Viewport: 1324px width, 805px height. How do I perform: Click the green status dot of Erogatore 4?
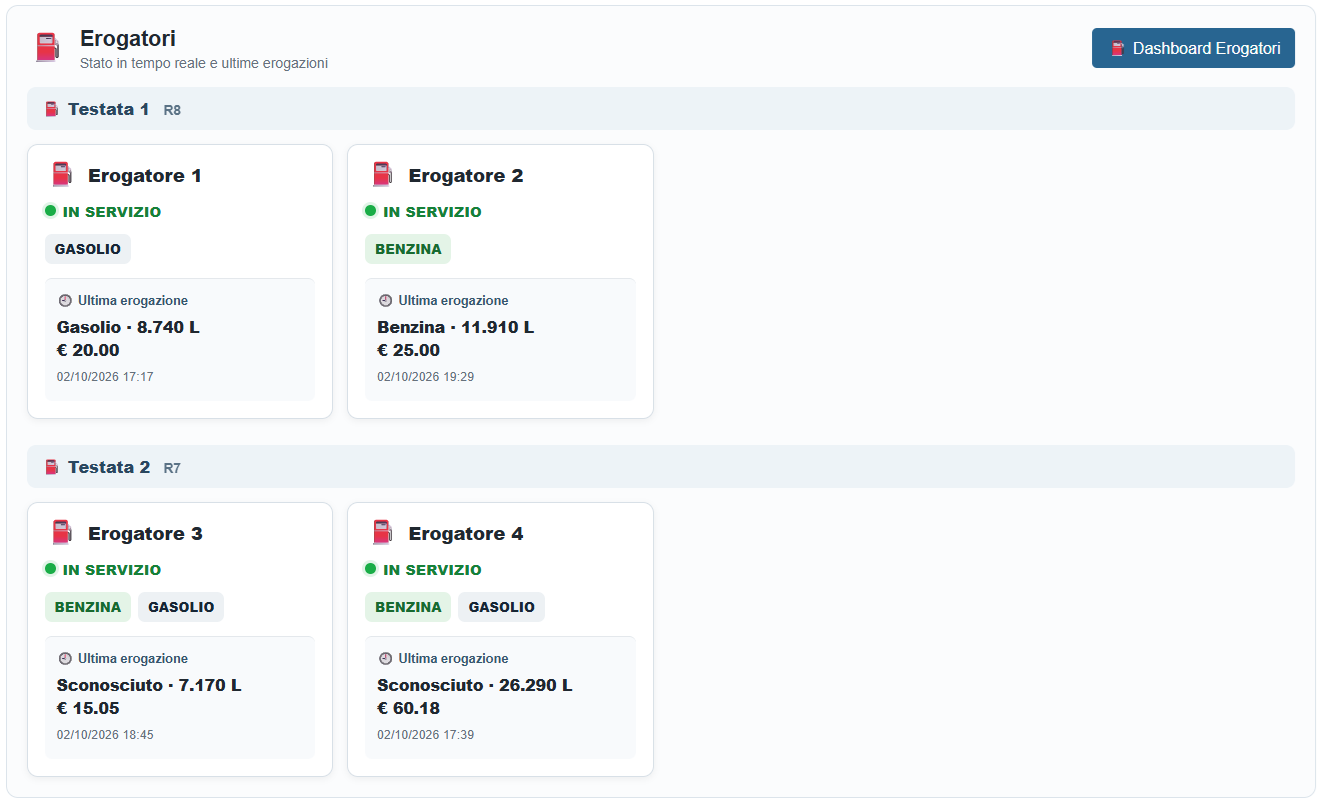click(x=370, y=569)
